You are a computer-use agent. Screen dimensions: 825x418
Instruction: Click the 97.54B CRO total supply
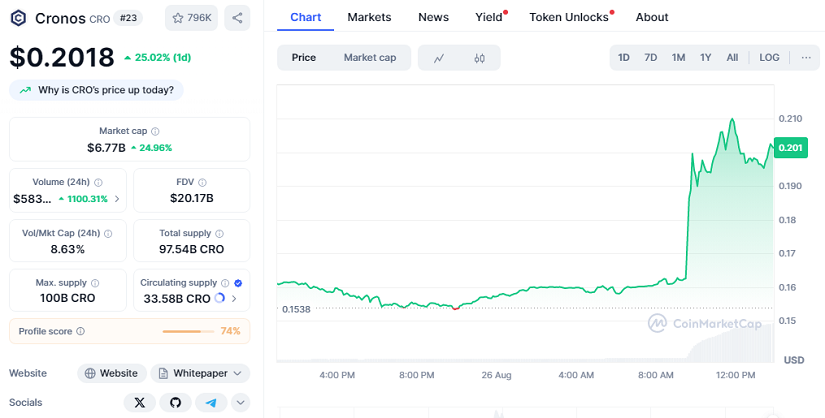[x=192, y=249]
